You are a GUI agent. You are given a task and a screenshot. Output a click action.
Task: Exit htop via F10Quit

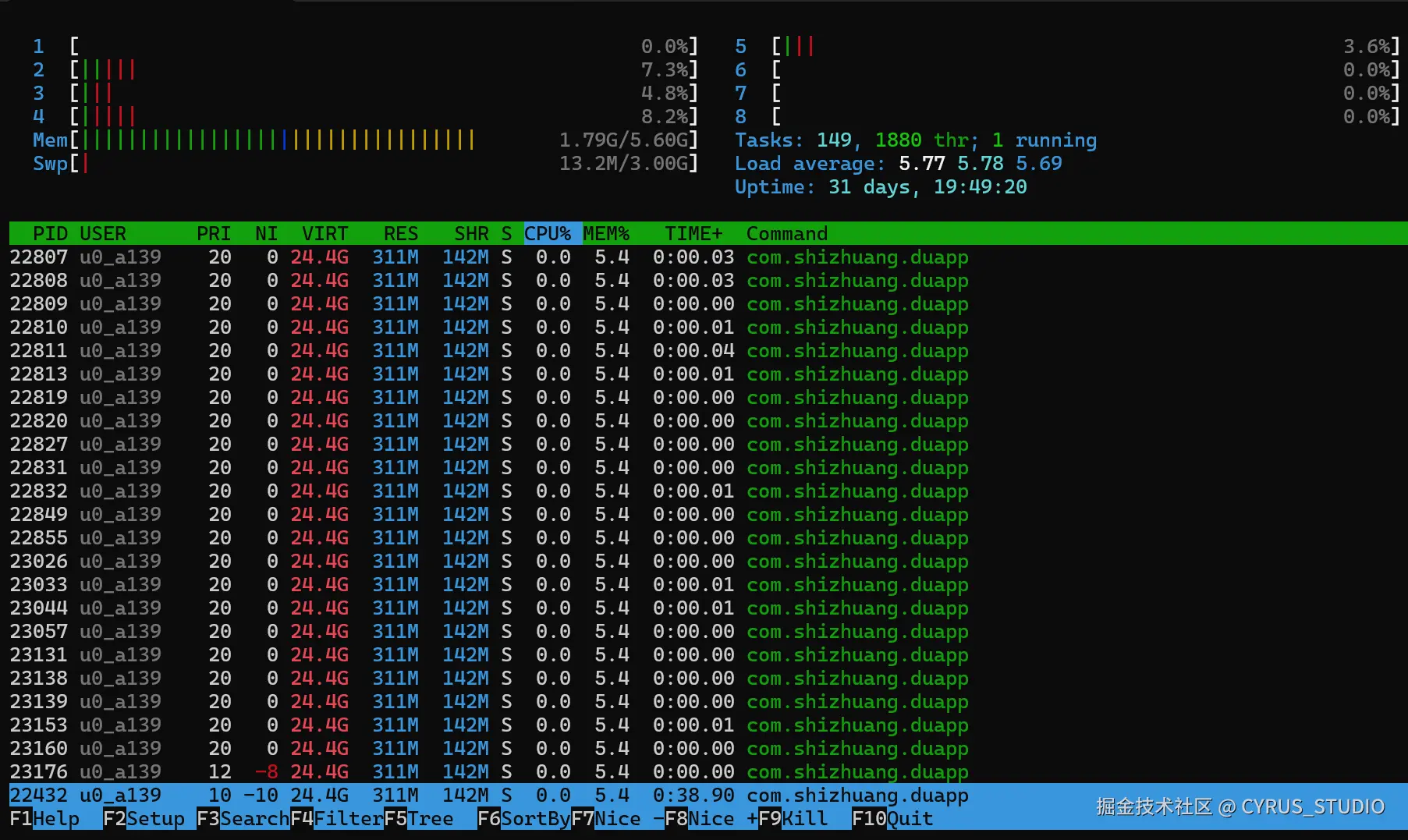point(892,818)
